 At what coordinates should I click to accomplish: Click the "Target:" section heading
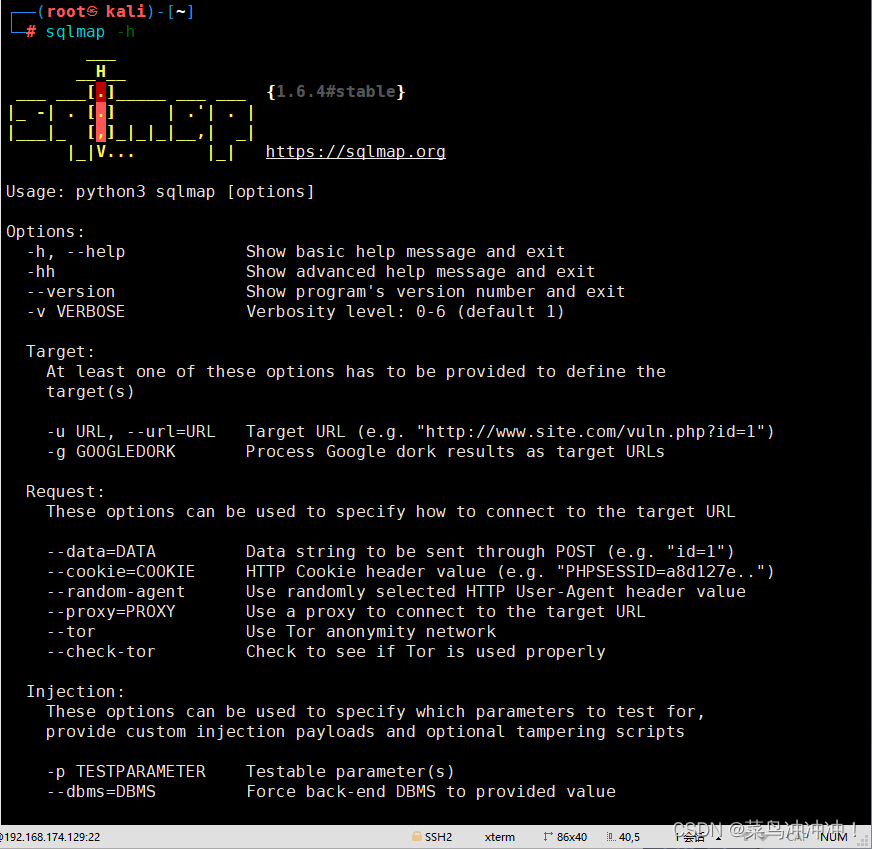(60, 352)
